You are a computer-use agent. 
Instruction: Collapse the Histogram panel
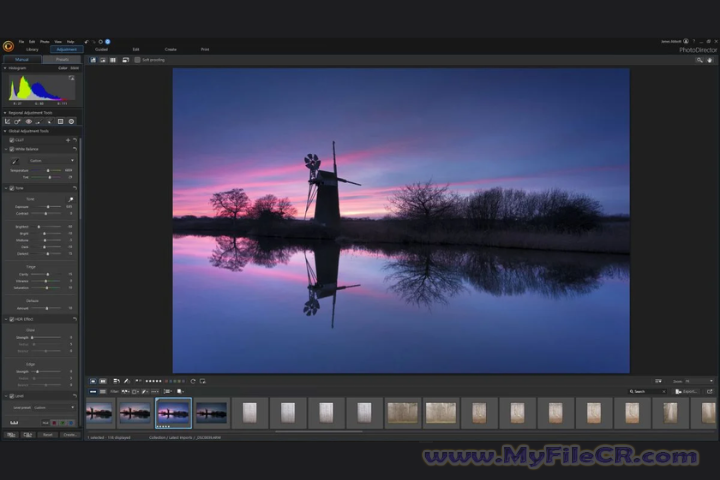(5, 68)
